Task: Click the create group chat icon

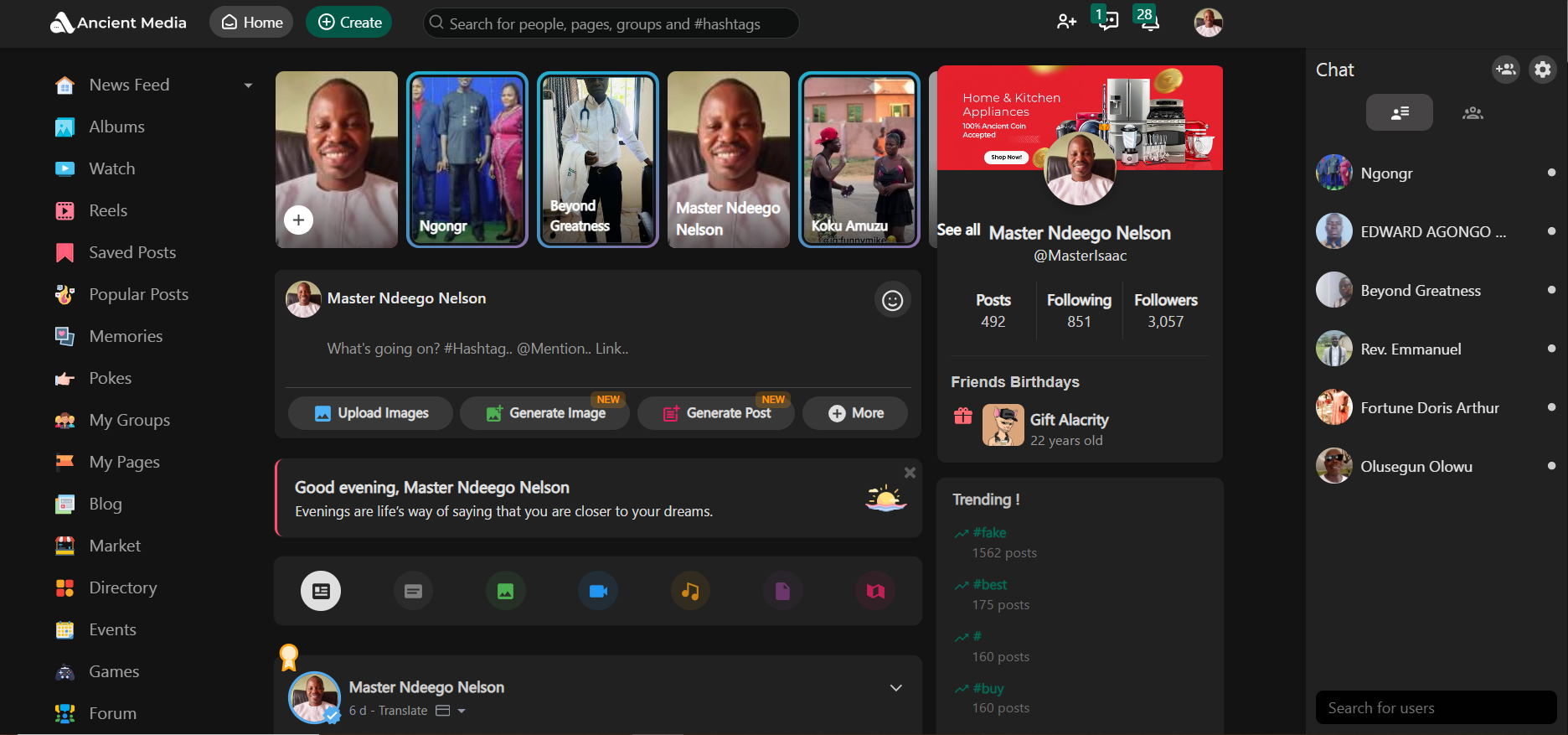Action: (x=1505, y=70)
